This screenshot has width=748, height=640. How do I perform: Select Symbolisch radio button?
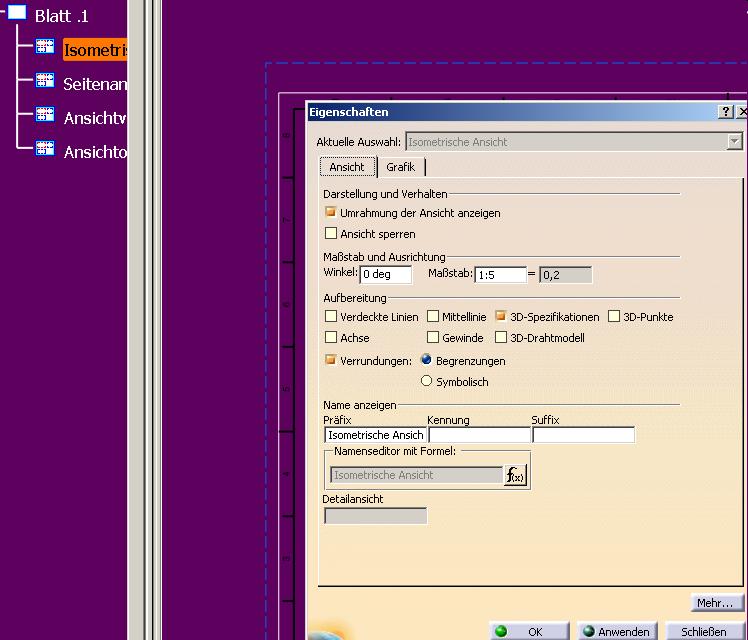pos(426,381)
